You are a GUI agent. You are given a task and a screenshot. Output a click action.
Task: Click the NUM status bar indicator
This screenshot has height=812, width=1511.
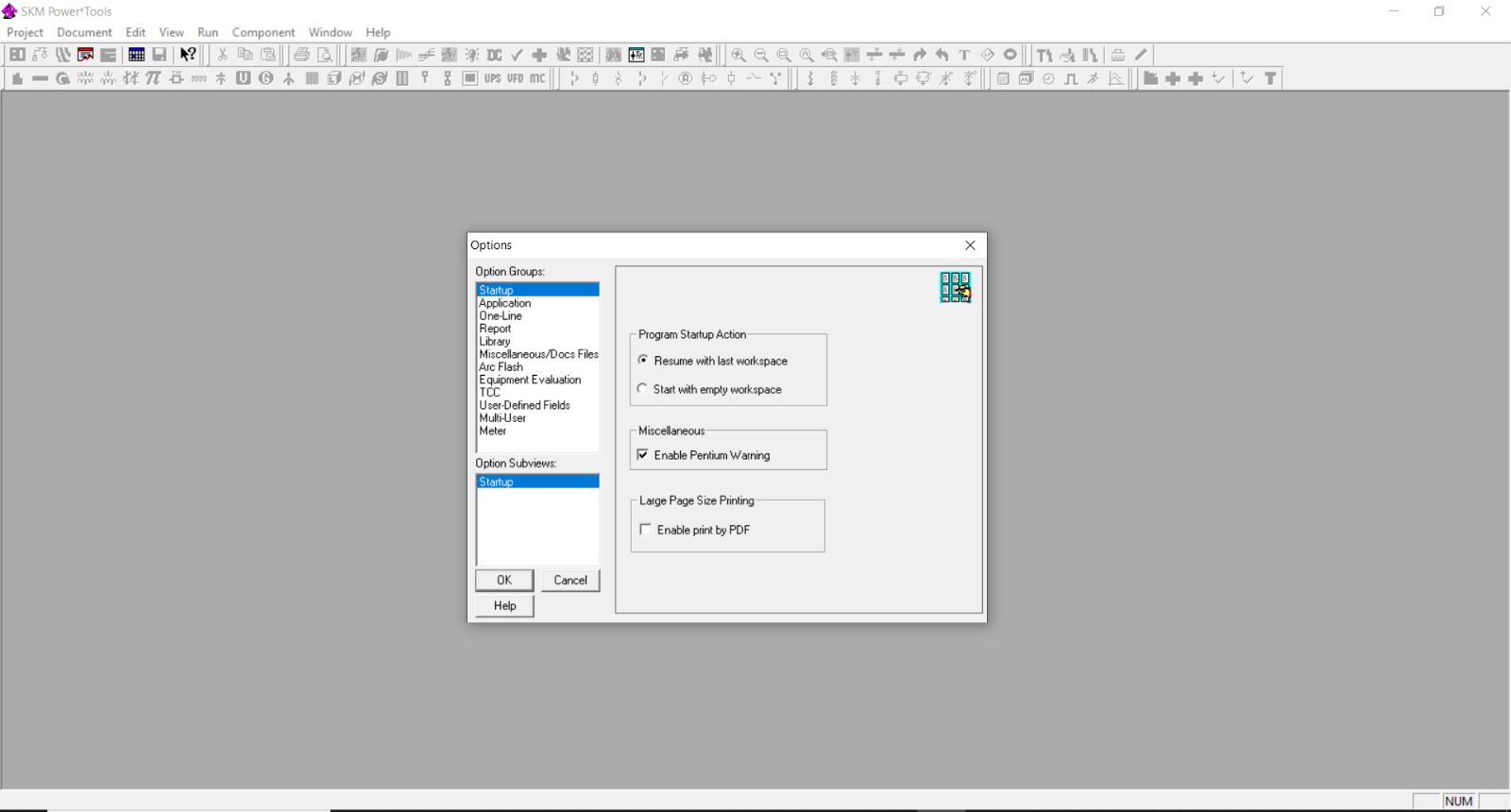click(1459, 801)
